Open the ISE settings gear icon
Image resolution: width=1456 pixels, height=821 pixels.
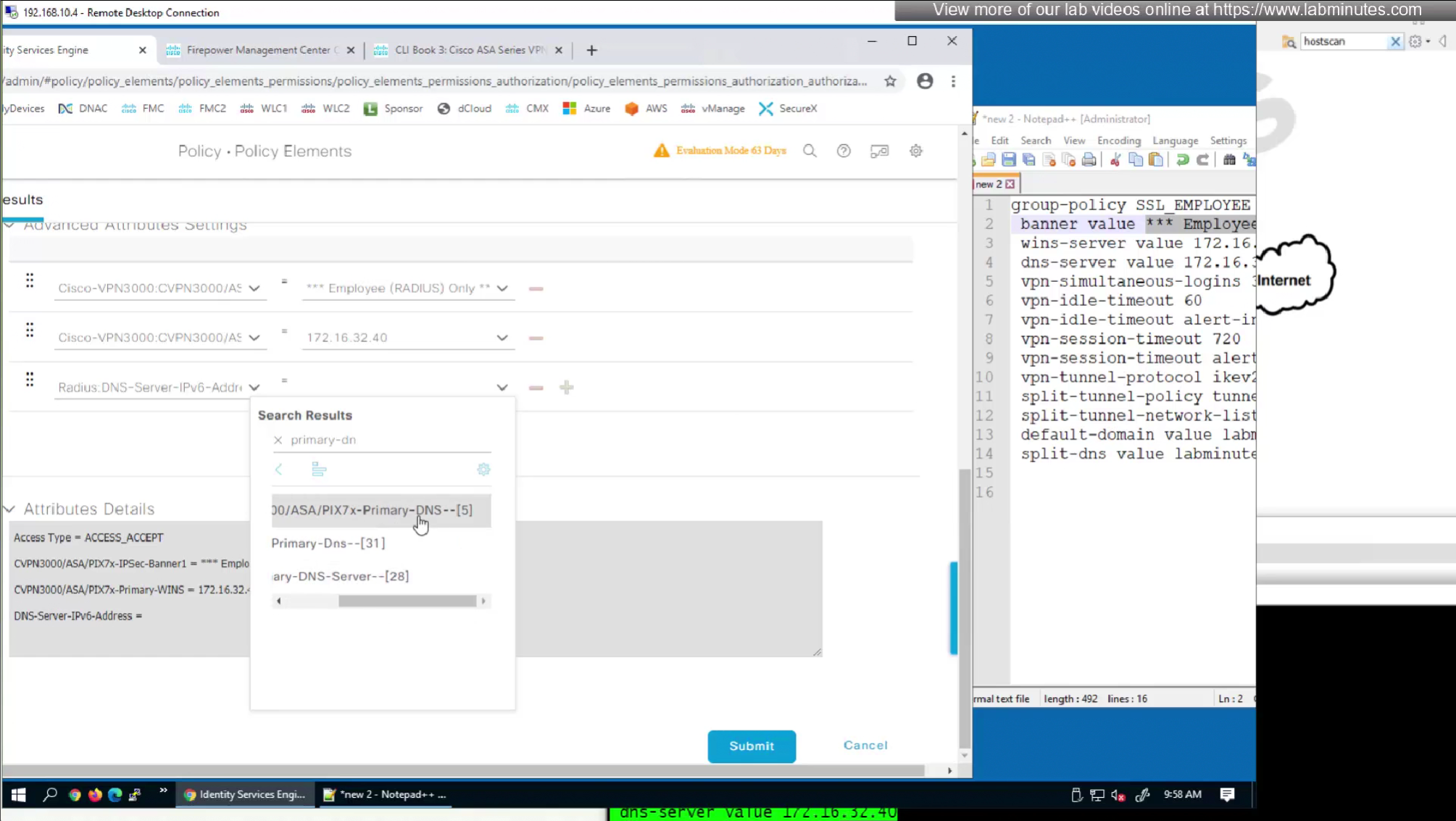[916, 151]
